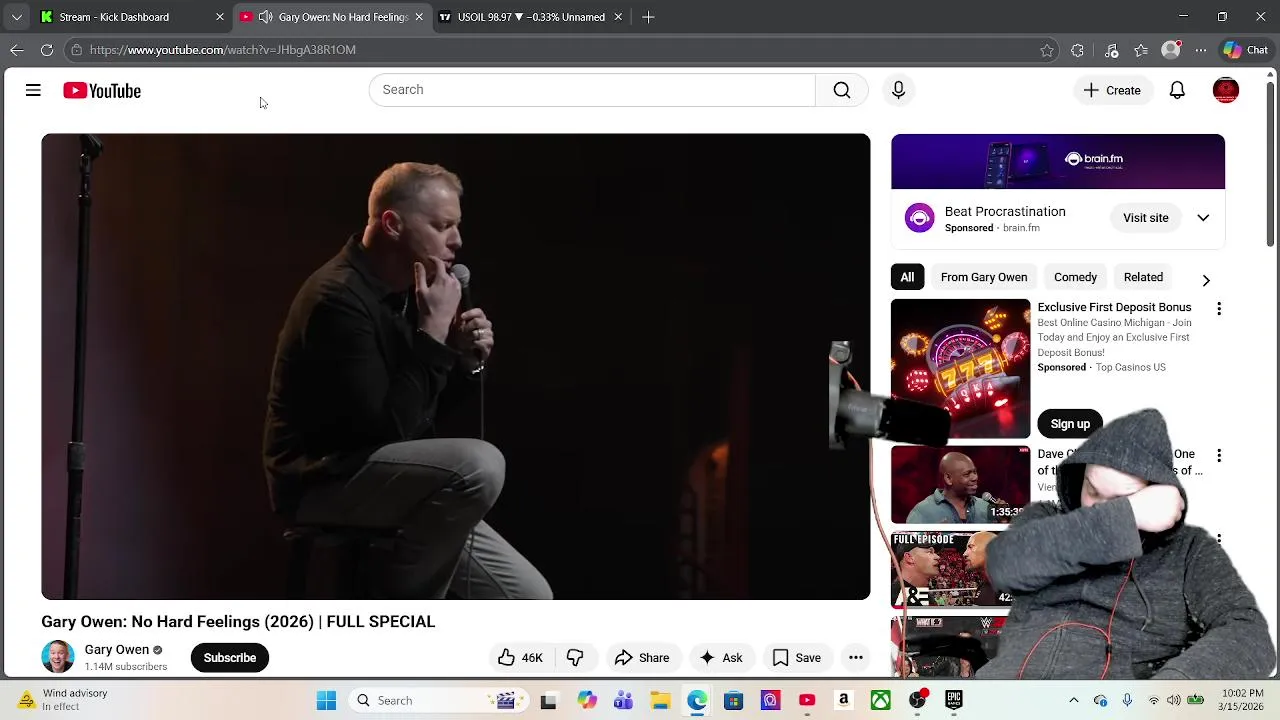Show hidden system tray icons
The height and width of the screenshot is (720, 1280).
(x=1074, y=700)
